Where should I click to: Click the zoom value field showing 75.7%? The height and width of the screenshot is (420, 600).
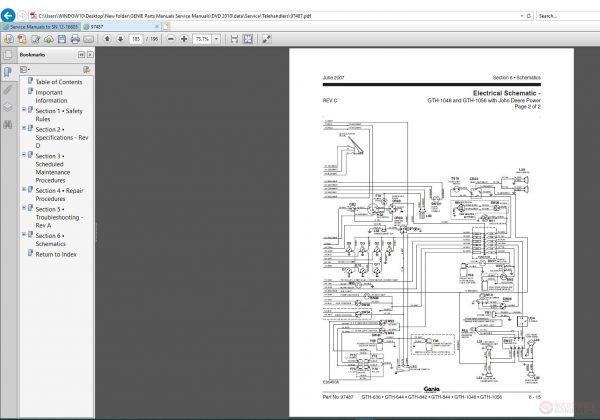tap(202, 39)
